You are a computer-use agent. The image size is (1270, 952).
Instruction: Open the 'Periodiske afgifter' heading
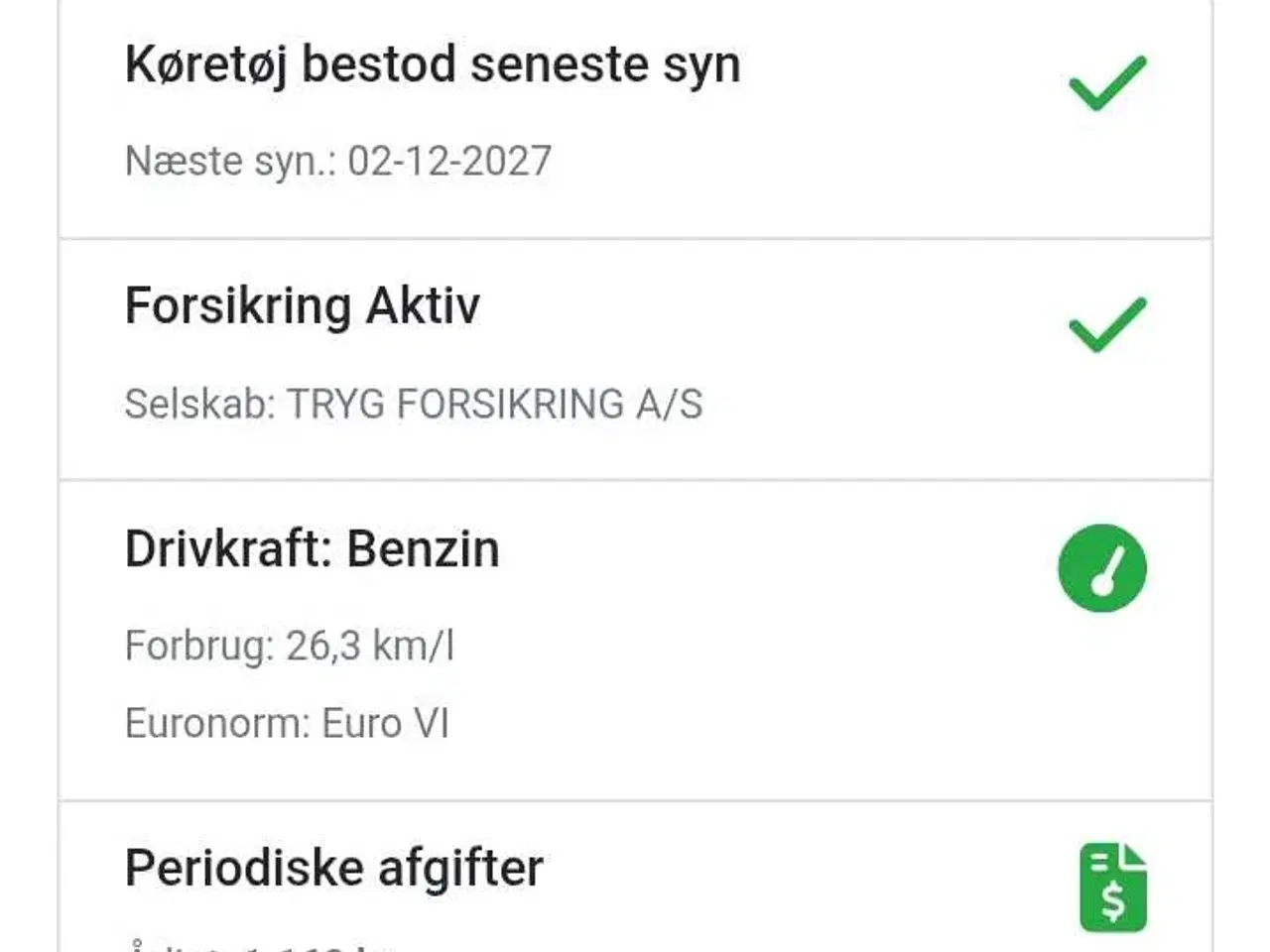pyautogui.click(x=334, y=869)
